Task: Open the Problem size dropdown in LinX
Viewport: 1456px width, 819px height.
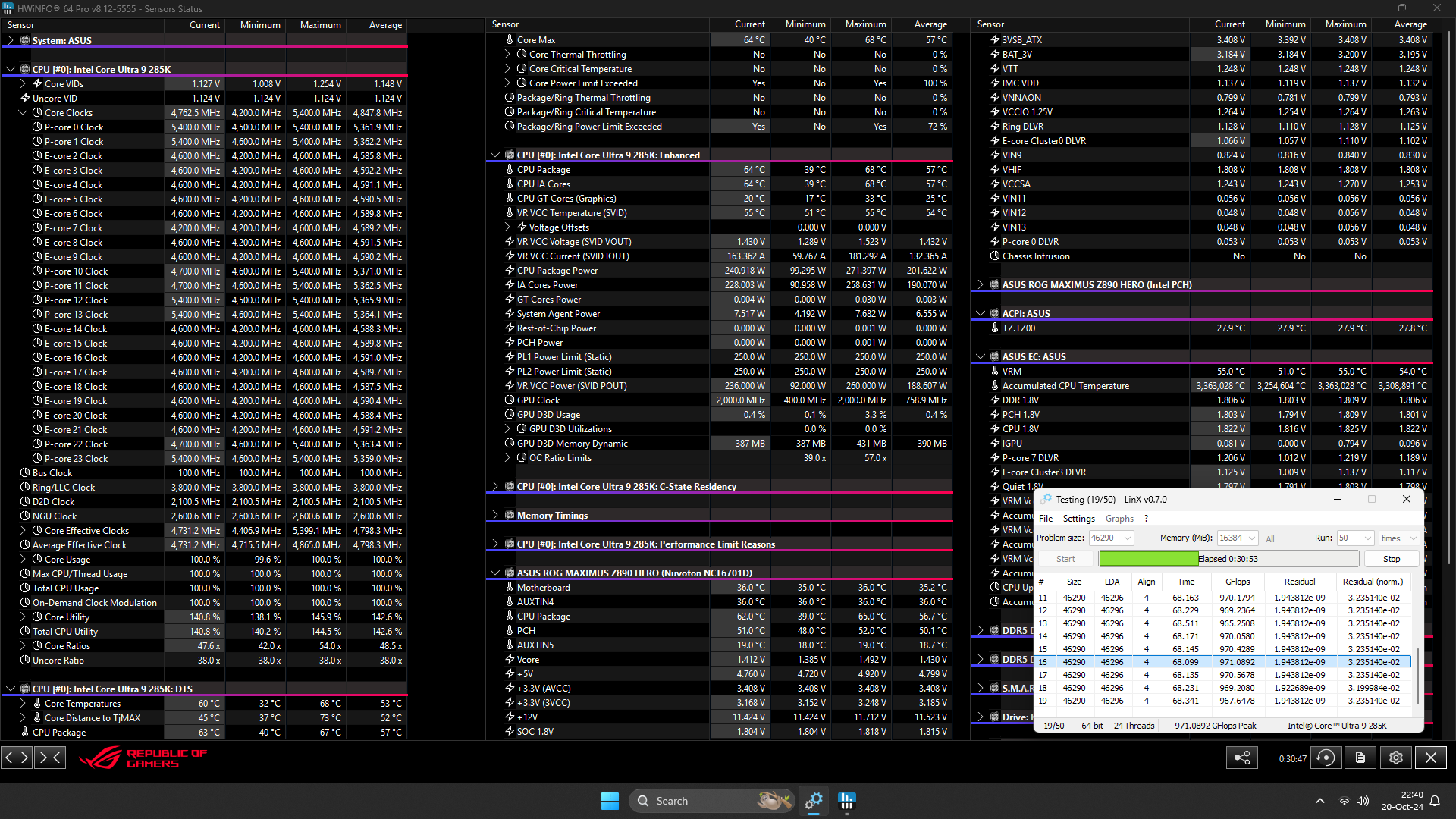Action: [x=1128, y=538]
